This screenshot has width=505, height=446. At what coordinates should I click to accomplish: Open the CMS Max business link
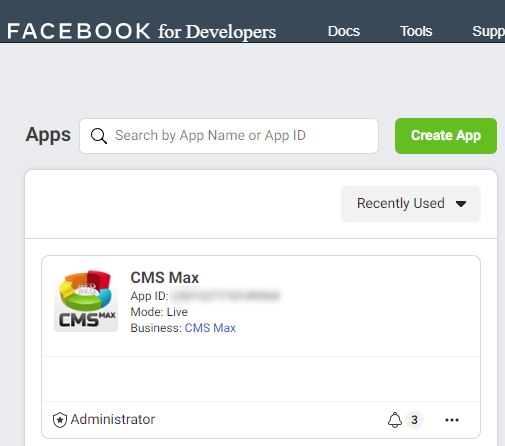coord(210,328)
